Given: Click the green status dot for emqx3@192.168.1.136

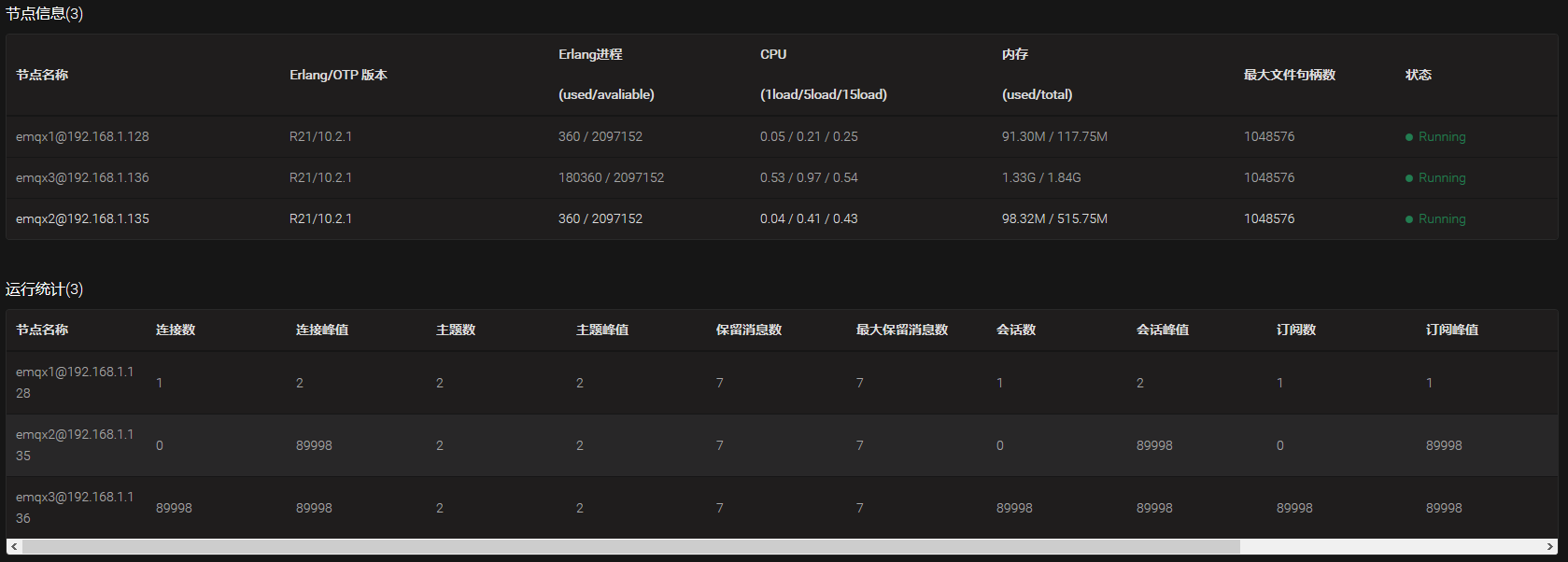Looking at the screenshot, I should (1410, 177).
